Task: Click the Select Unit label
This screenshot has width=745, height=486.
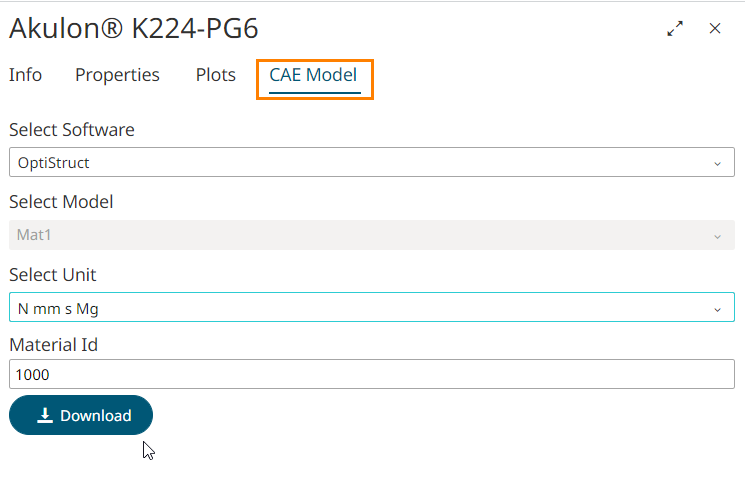Action: coord(52,275)
